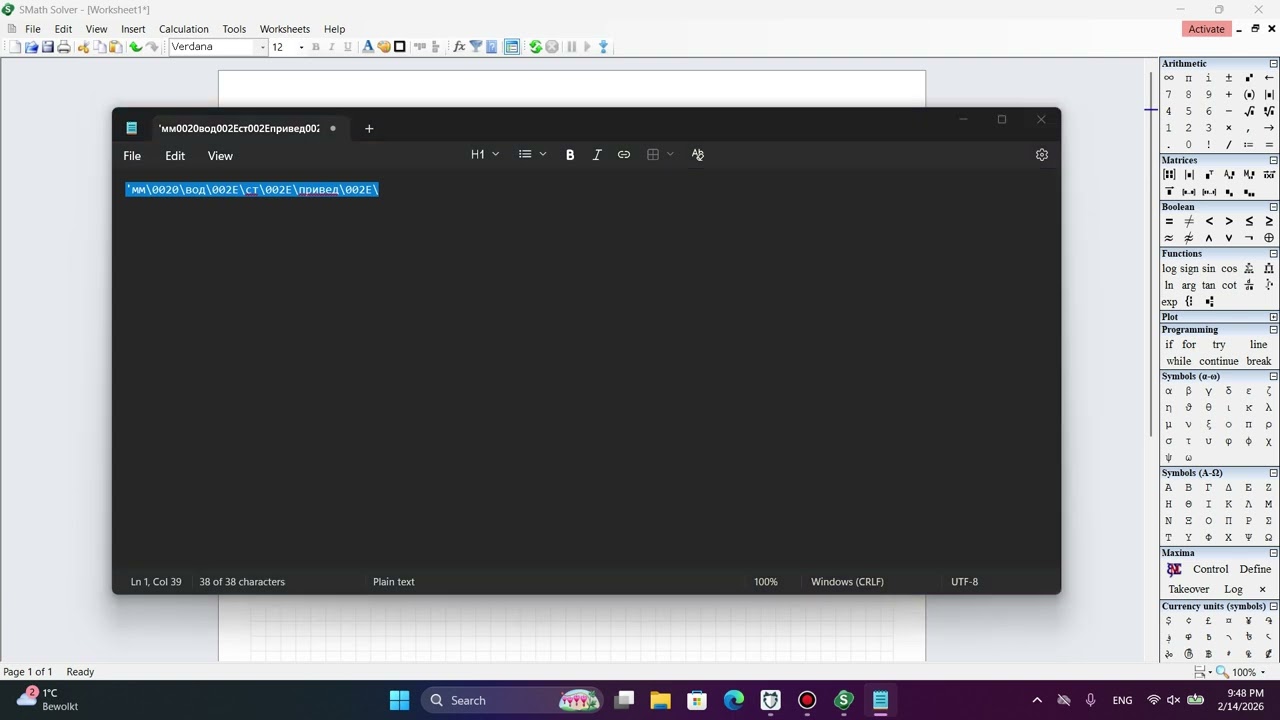Insert the XOR circled-plus symbol from Boolean panel
This screenshot has height=720, width=1280.
[x=1269, y=238]
